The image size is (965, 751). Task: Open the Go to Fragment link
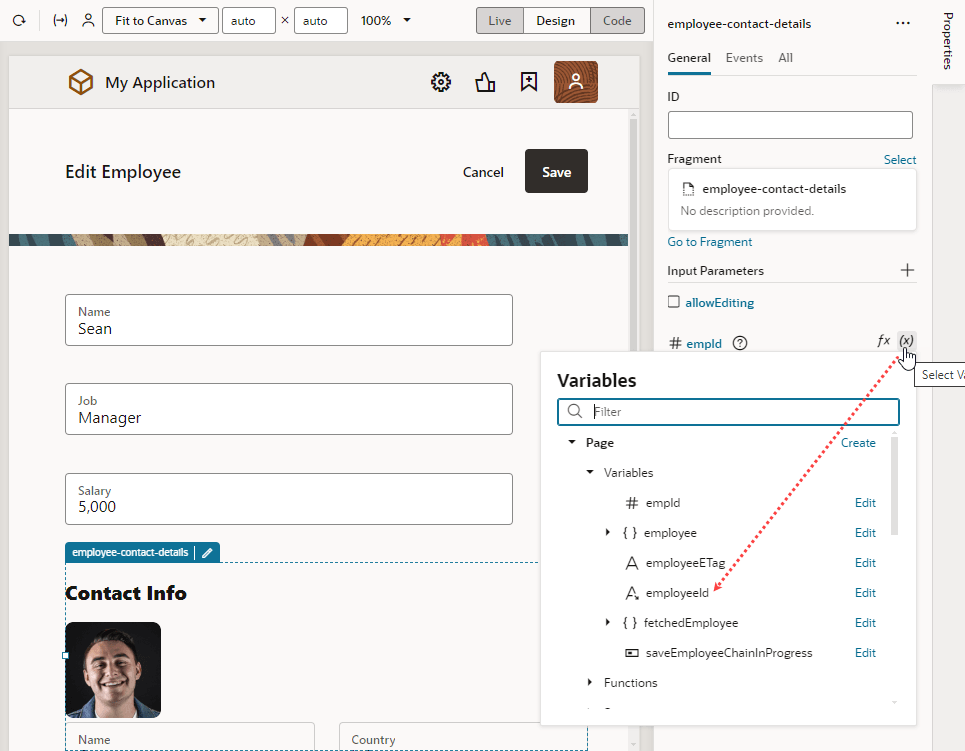click(x=709, y=241)
